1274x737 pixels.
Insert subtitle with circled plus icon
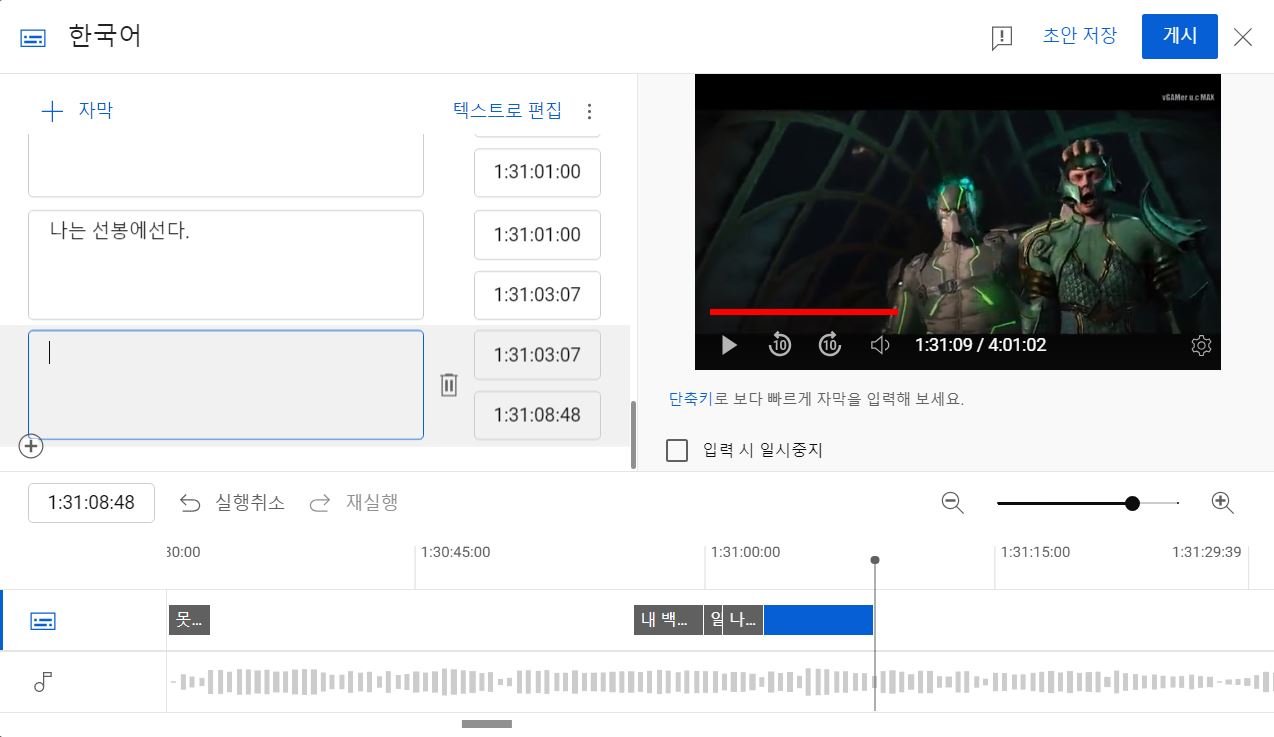pyautogui.click(x=31, y=446)
